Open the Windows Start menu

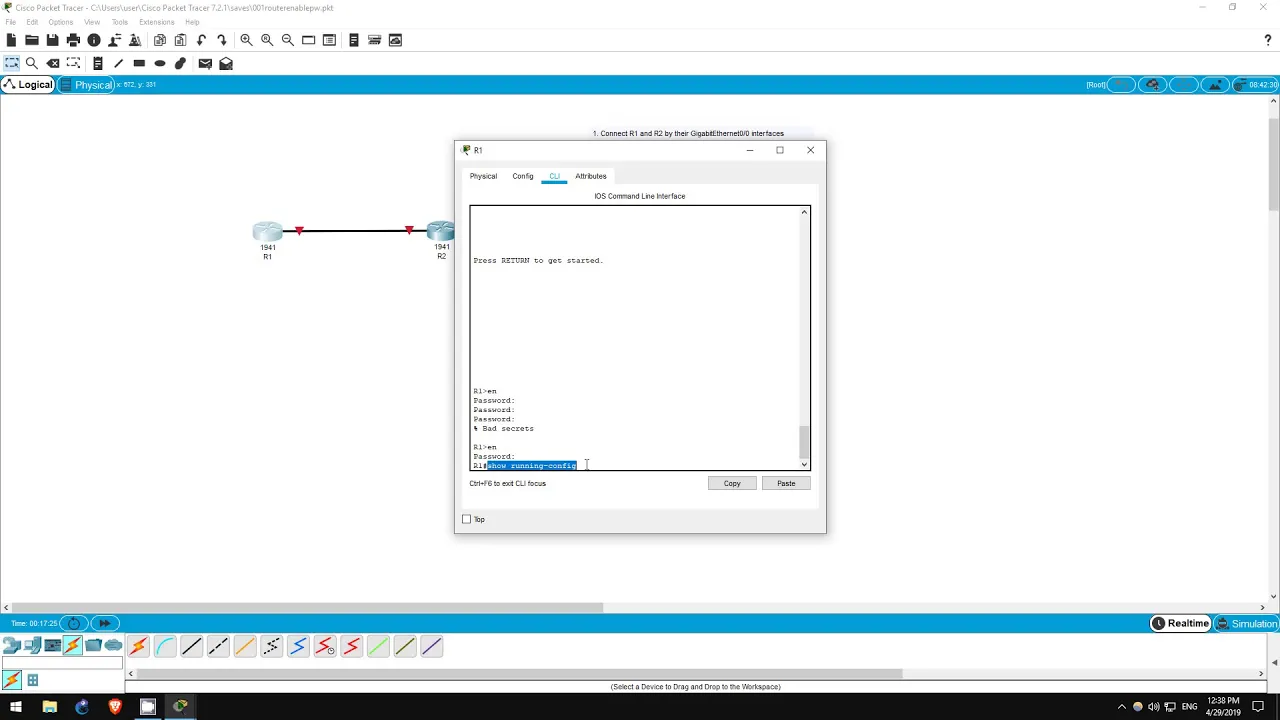16,707
